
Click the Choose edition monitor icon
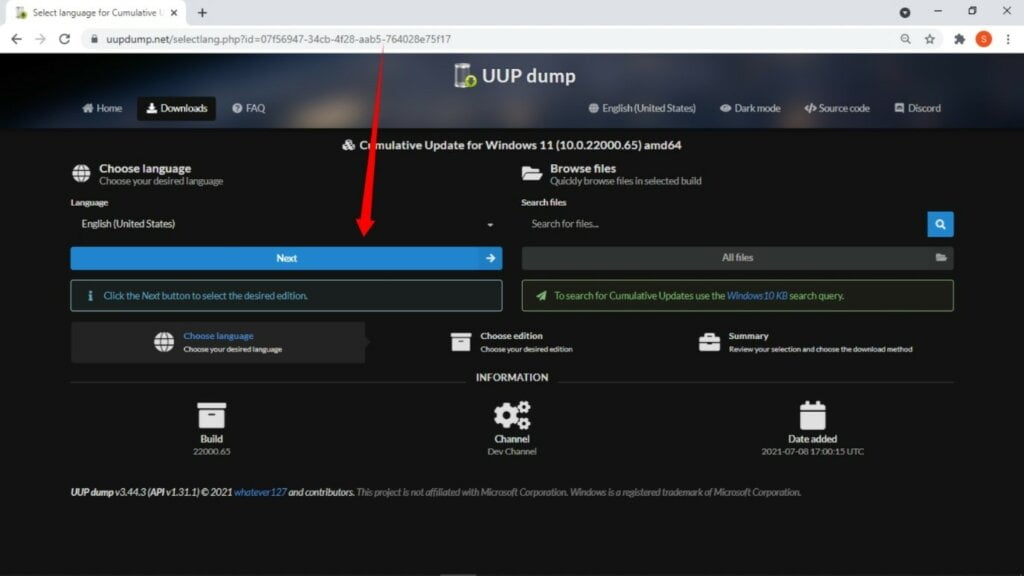(x=462, y=341)
